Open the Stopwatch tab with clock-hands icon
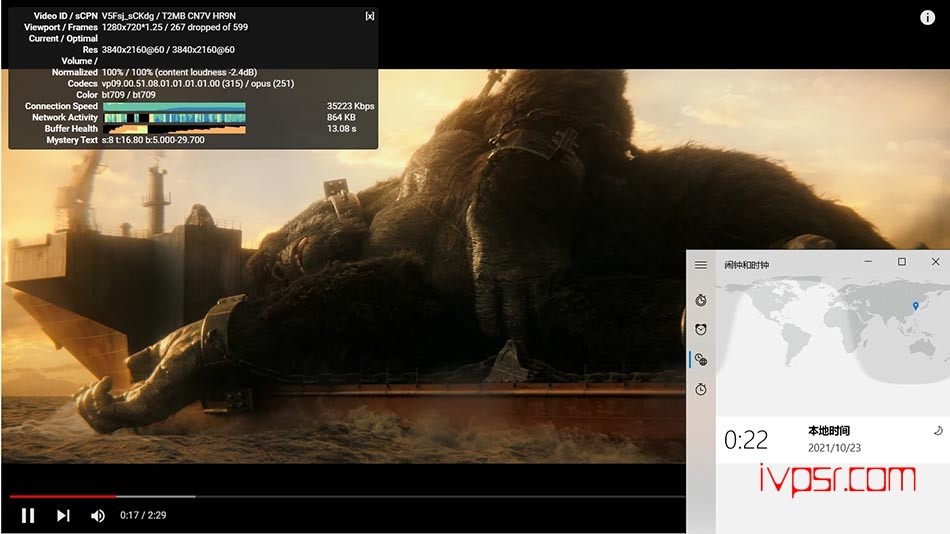This screenshot has height=534, width=950. (x=700, y=389)
